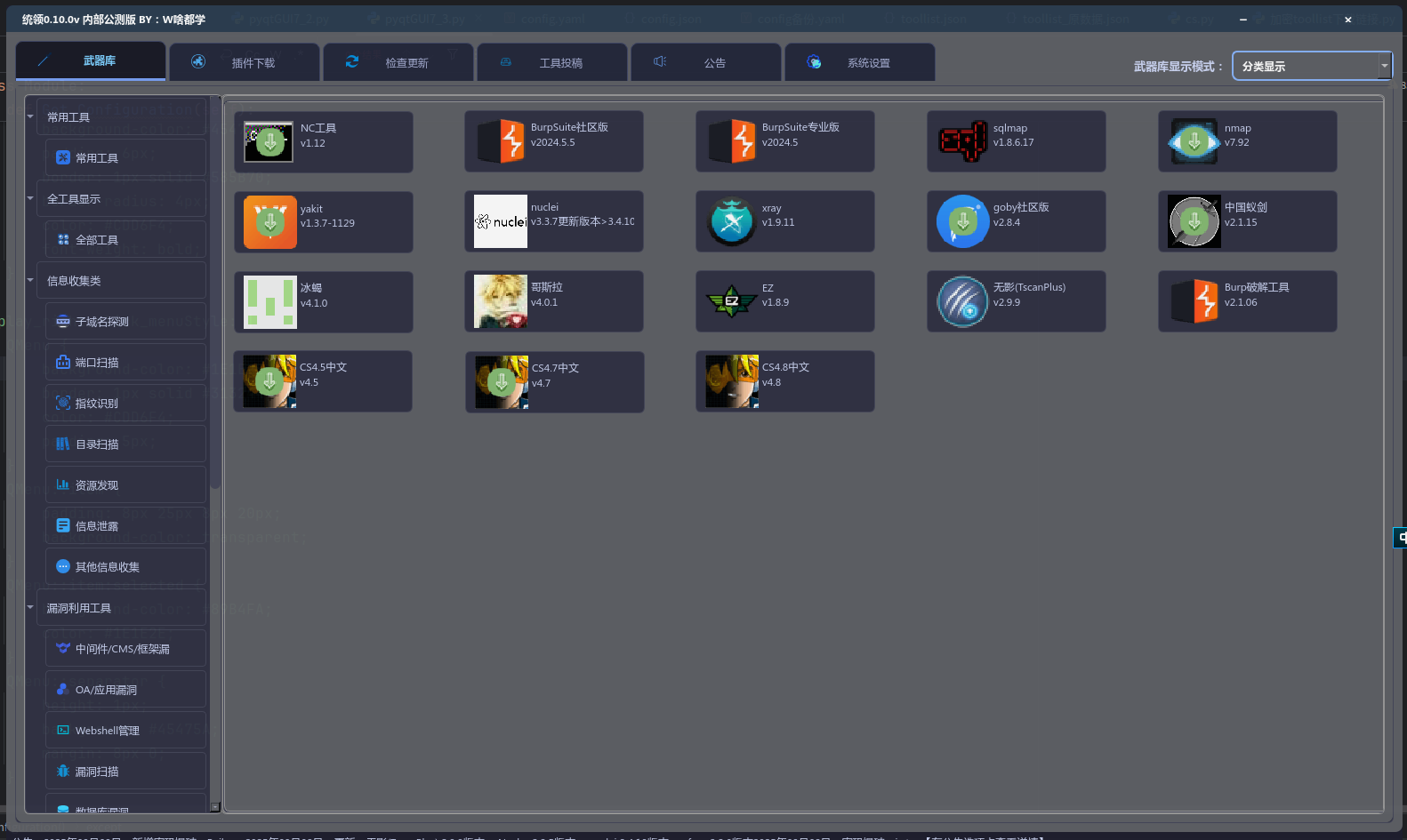
Task: Collapse the 漏洞利用工具 section arrow
Action: pos(30,607)
